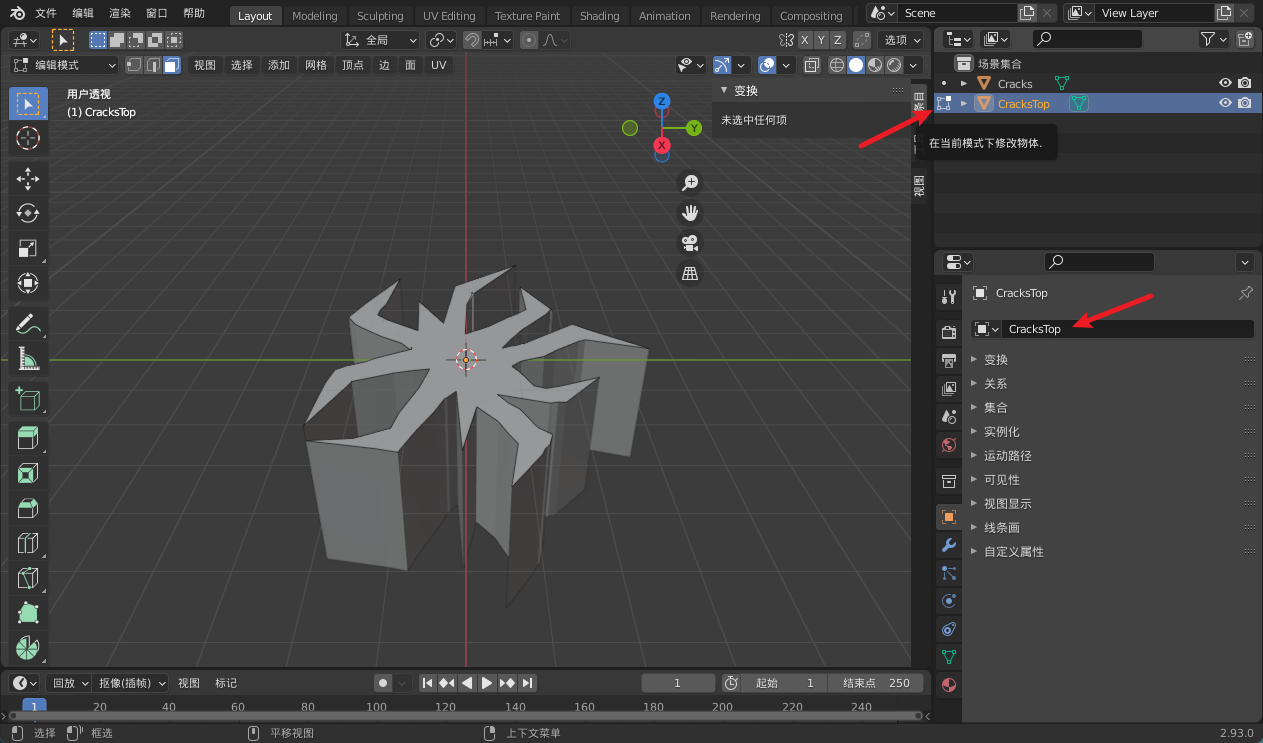Activate the Poly Build tool
Image resolution: width=1263 pixels, height=743 pixels.
click(x=28, y=613)
